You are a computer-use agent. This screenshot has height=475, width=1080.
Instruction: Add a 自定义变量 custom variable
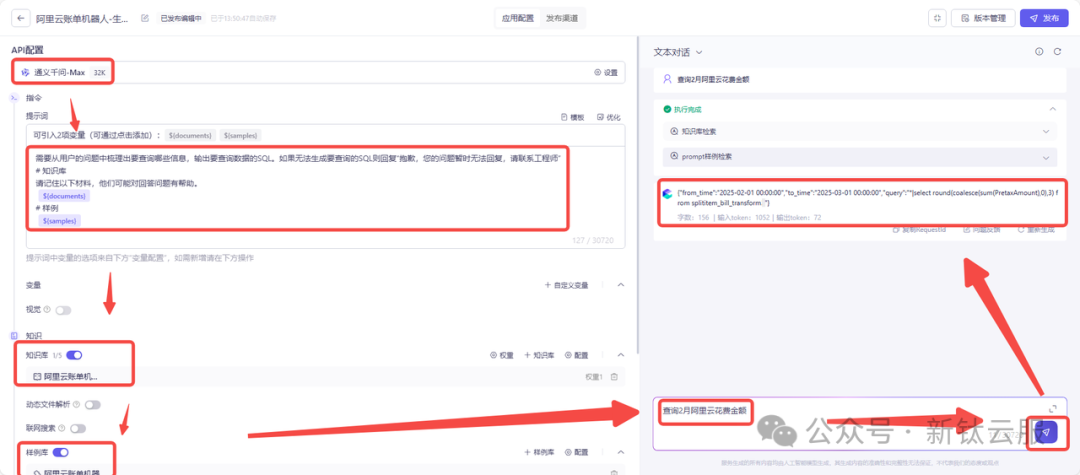click(566, 285)
